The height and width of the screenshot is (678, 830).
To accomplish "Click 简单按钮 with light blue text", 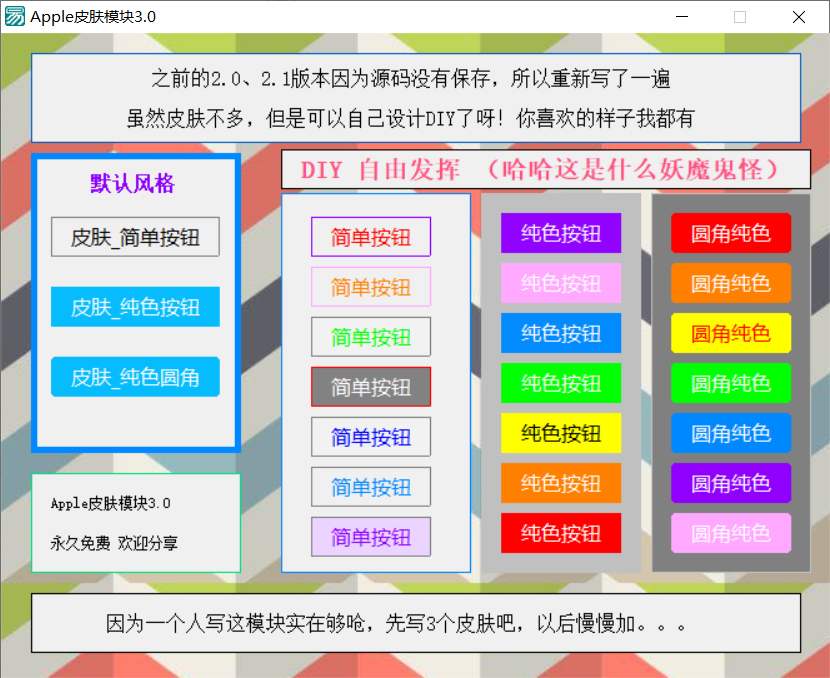I will tap(371, 487).
